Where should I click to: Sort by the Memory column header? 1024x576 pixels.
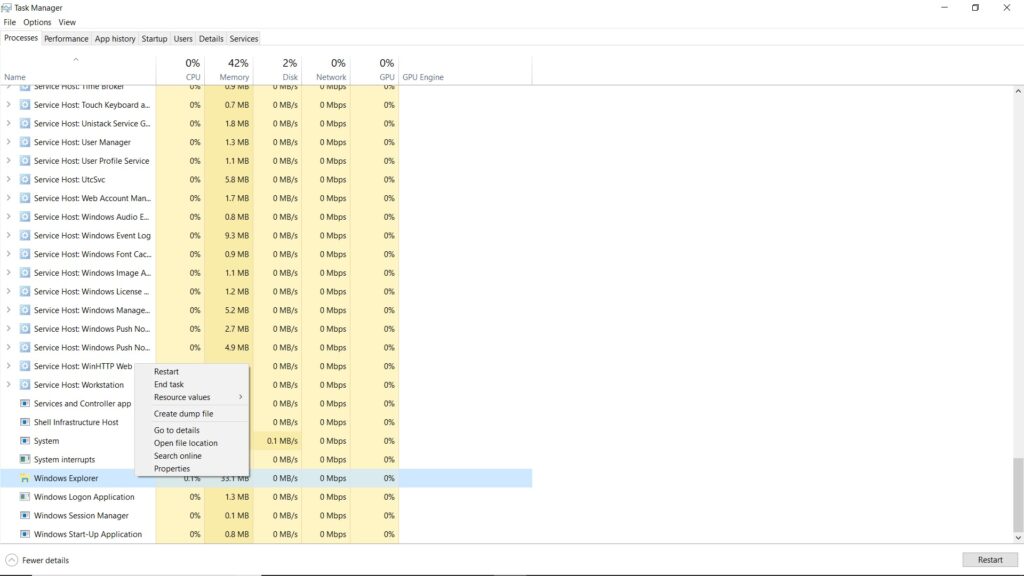pos(229,70)
